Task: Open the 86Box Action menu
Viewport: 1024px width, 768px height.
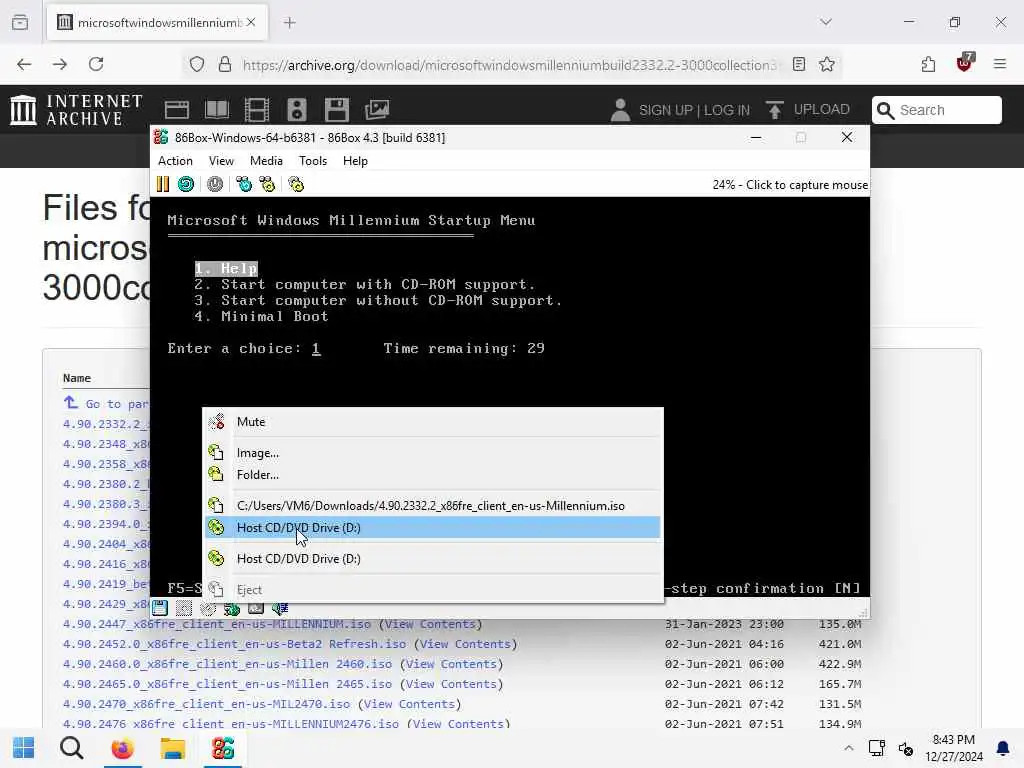Action: click(175, 161)
